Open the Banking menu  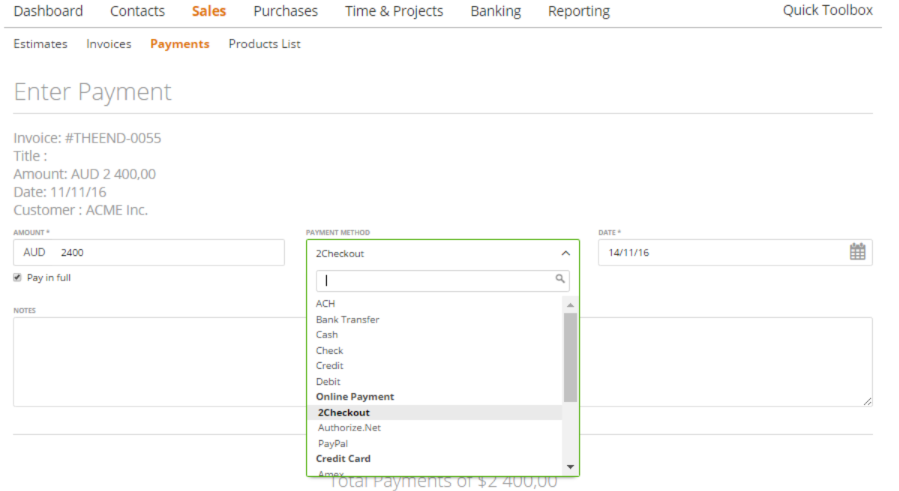(x=495, y=11)
